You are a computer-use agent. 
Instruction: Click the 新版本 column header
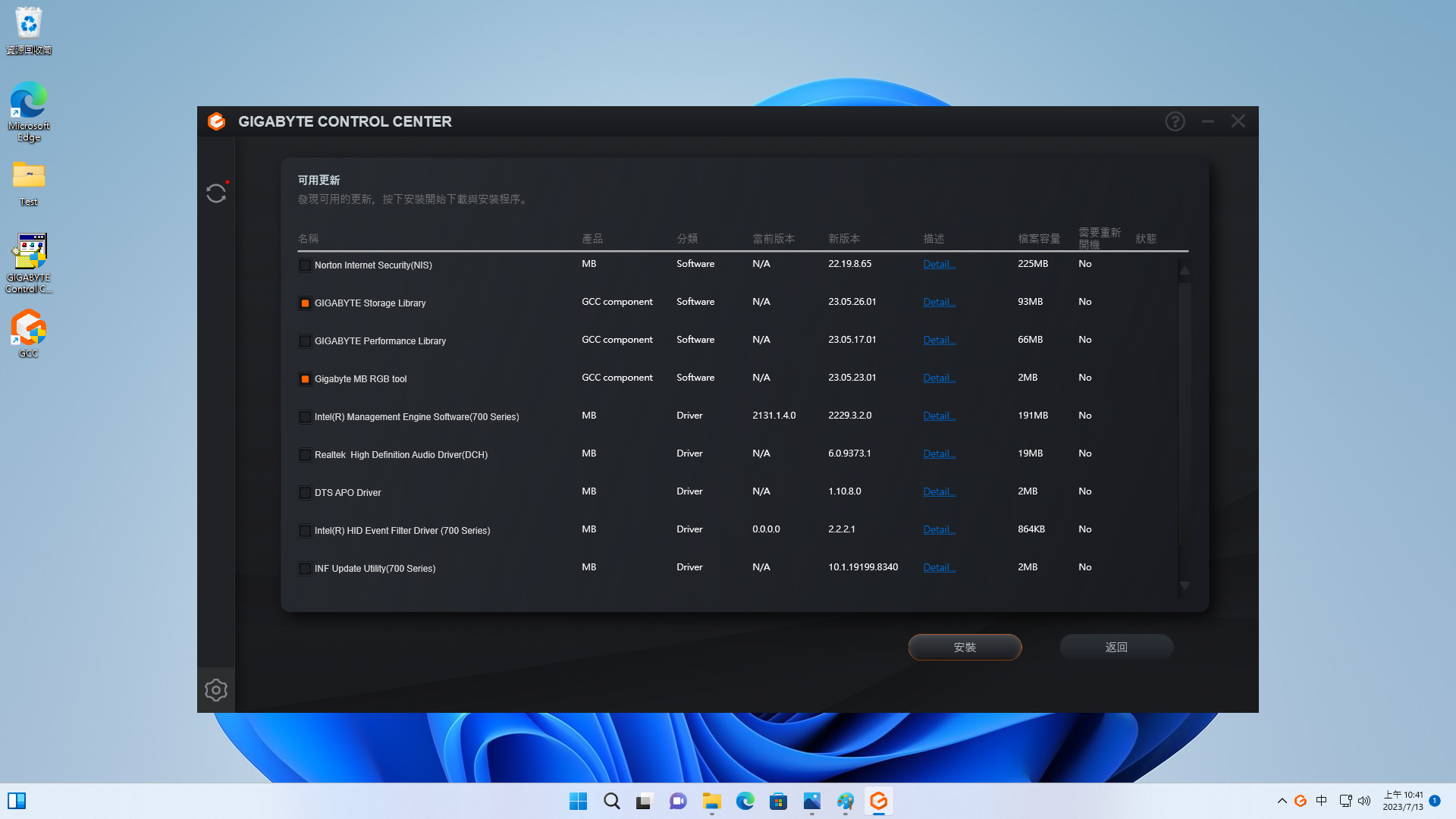[x=844, y=238]
